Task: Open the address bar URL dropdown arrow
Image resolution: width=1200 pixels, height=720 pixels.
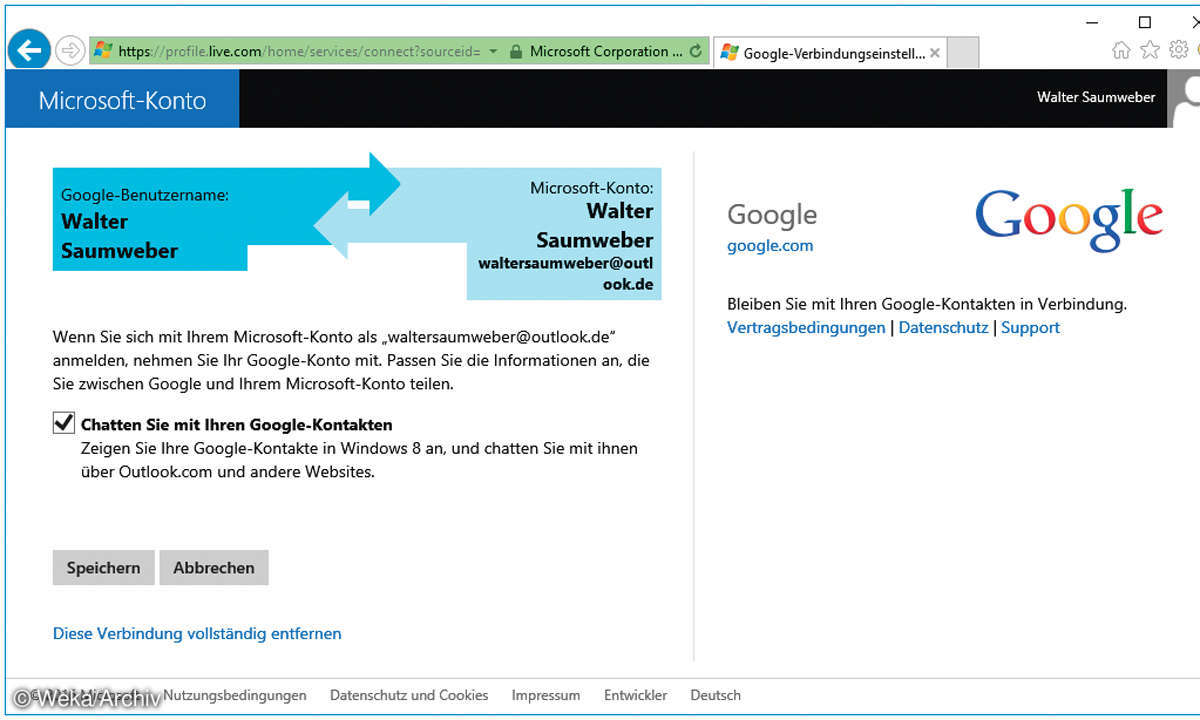Action: pyautogui.click(x=493, y=51)
